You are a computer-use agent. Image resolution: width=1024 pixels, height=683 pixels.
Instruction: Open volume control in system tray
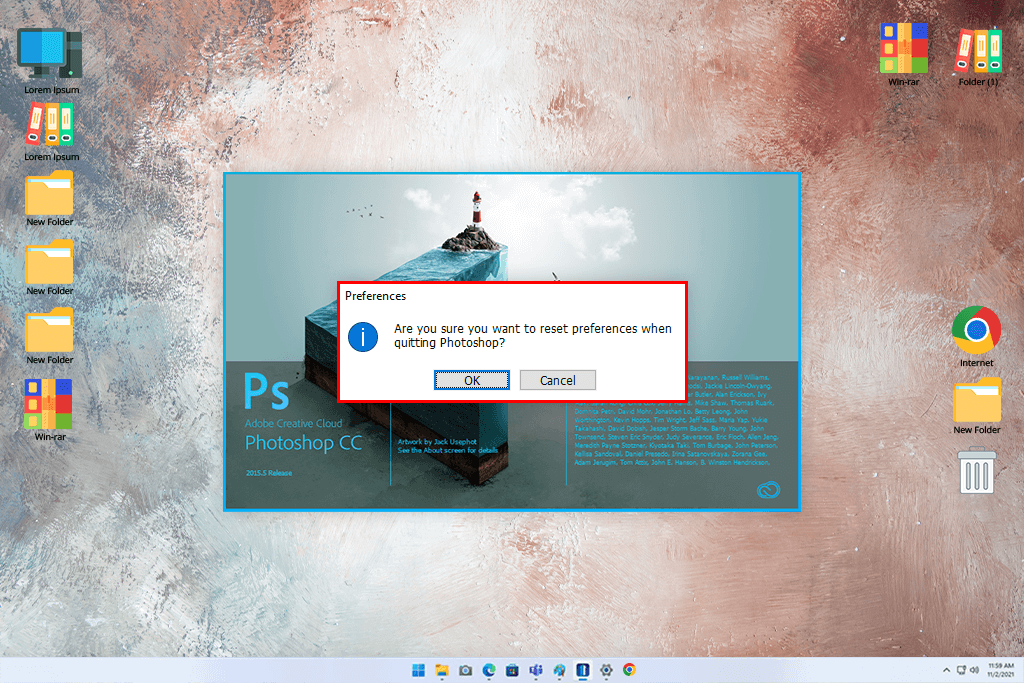point(974,670)
